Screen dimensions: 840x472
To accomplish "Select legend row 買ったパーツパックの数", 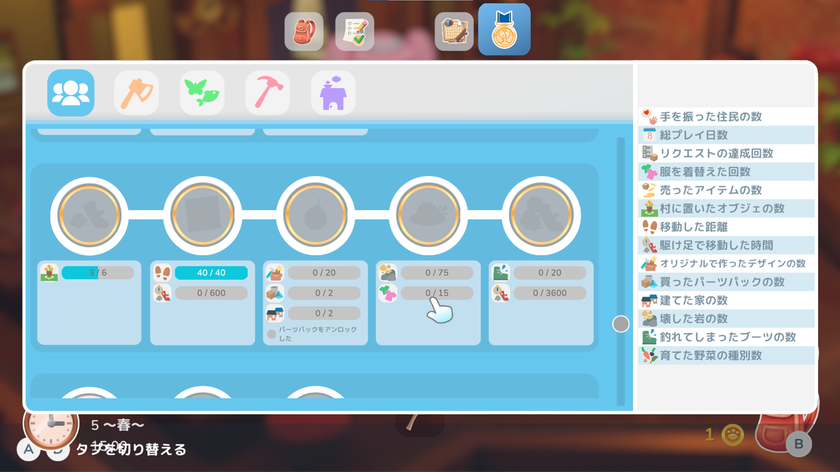I will [726, 282].
